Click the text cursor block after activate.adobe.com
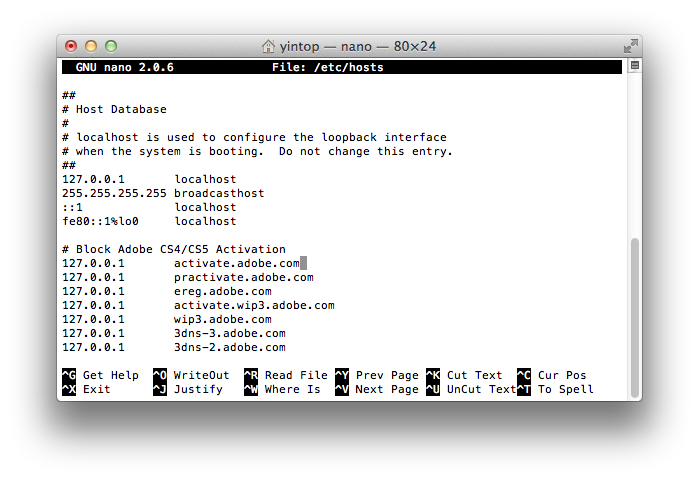 tap(303, 263)
